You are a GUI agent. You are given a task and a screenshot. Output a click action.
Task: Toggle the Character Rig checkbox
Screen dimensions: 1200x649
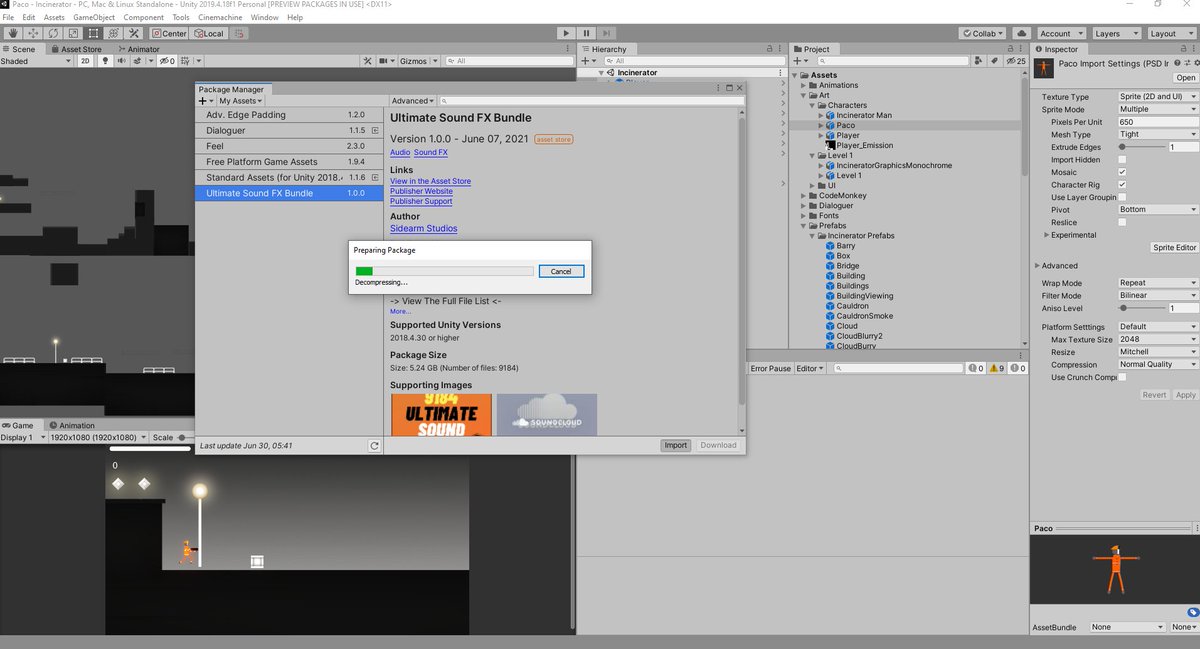tap(1122, 185)
